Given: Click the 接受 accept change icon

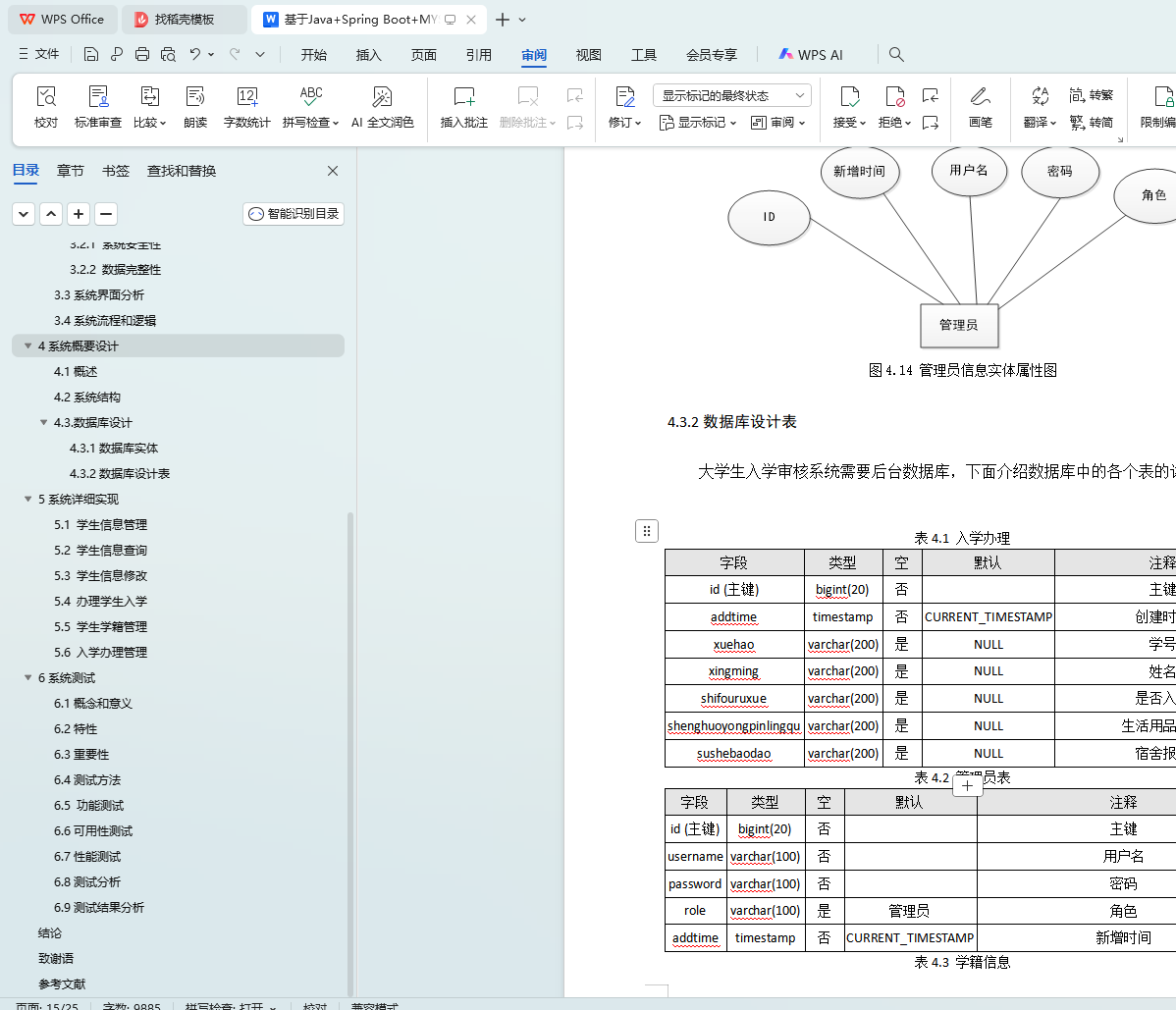Looking at the screenshot, I should pyautogui.click(x=849, y=97).
